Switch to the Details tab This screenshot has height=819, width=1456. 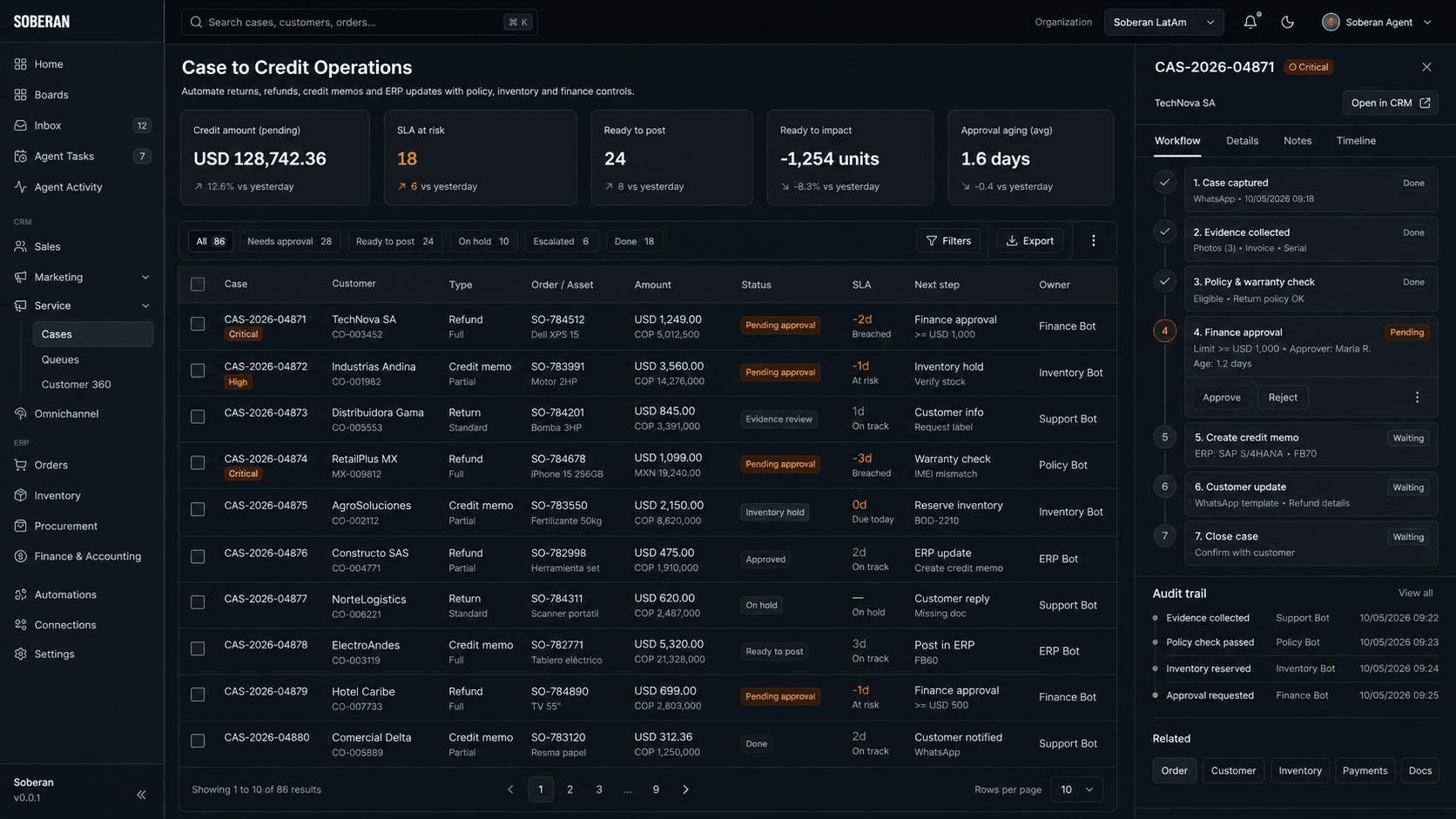click(1242, 141)
